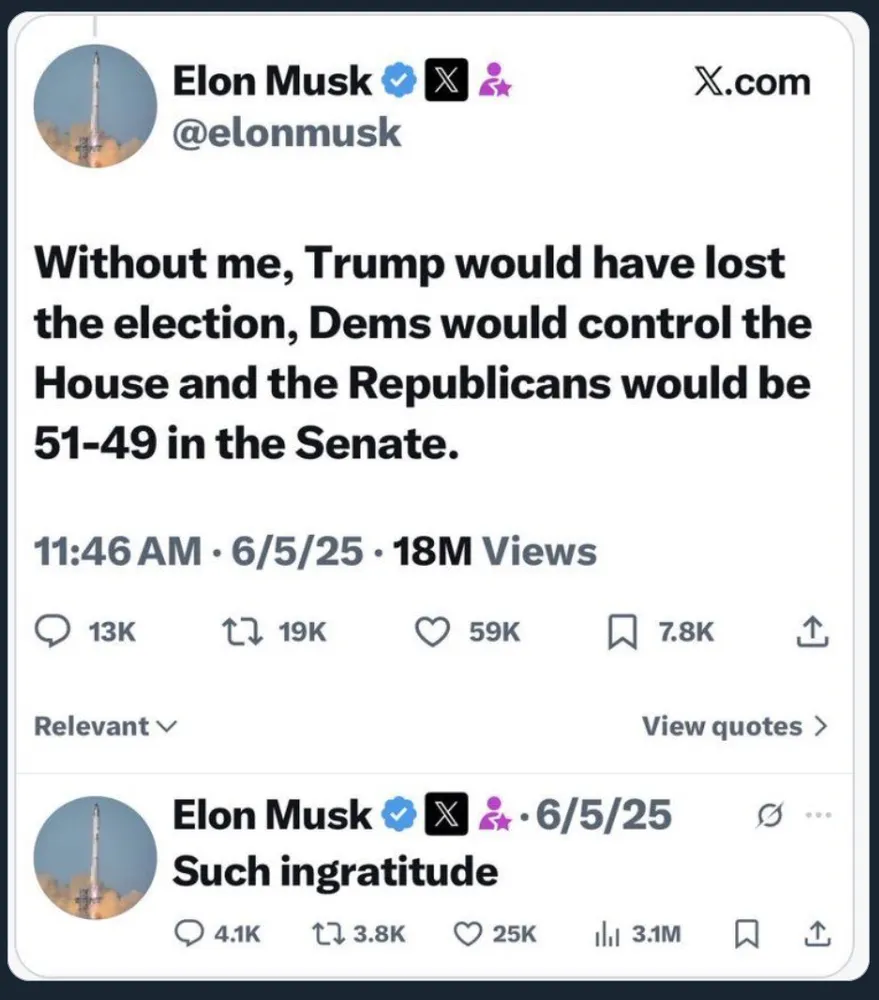Open the @elonmusk handle profile
The width and height of the screenshot is (879, 1000).
pyautogui.click(x=287, y=132)
